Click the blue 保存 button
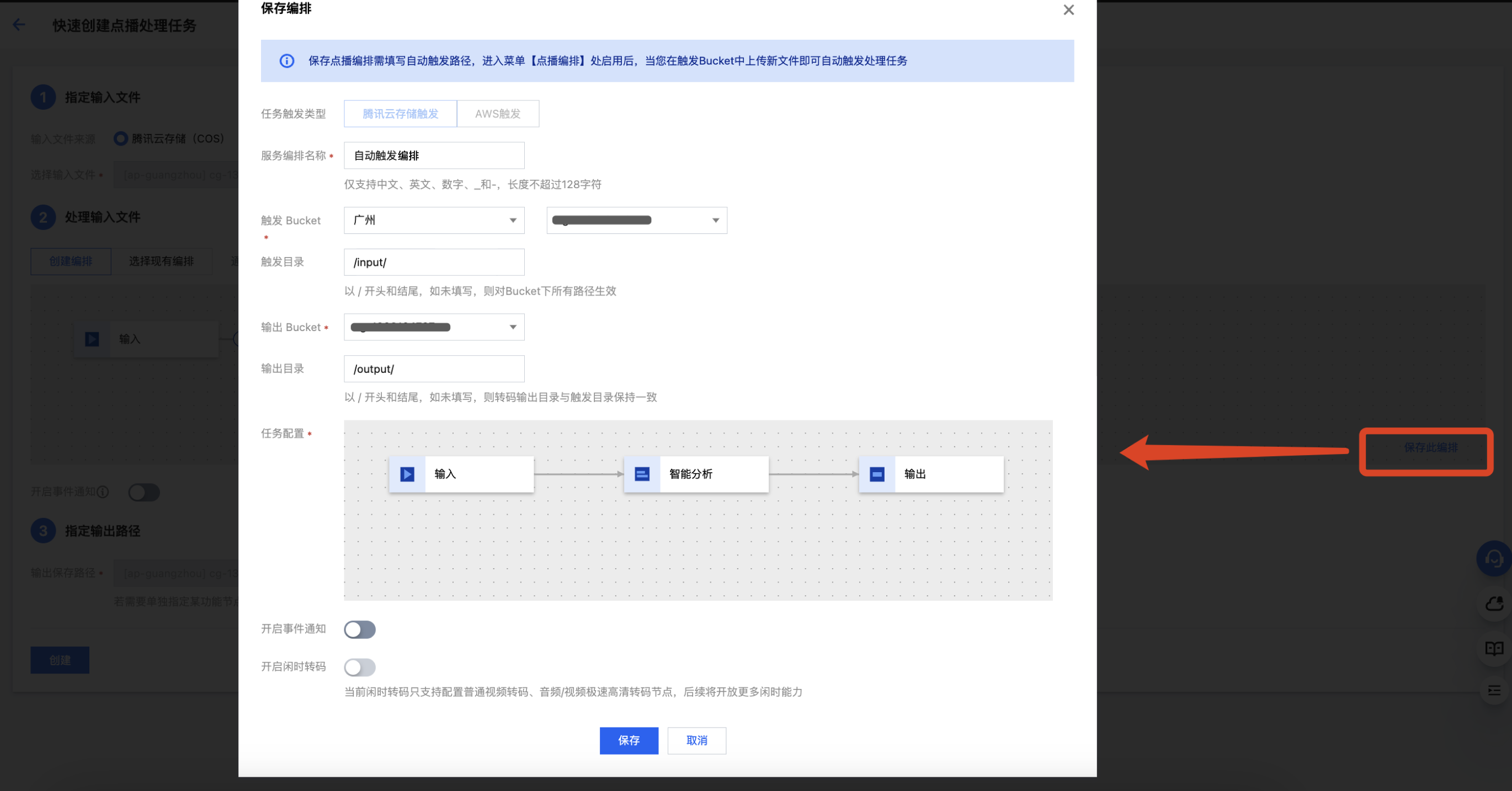This screenshot has width=1512, height=791. click(629, 741)
